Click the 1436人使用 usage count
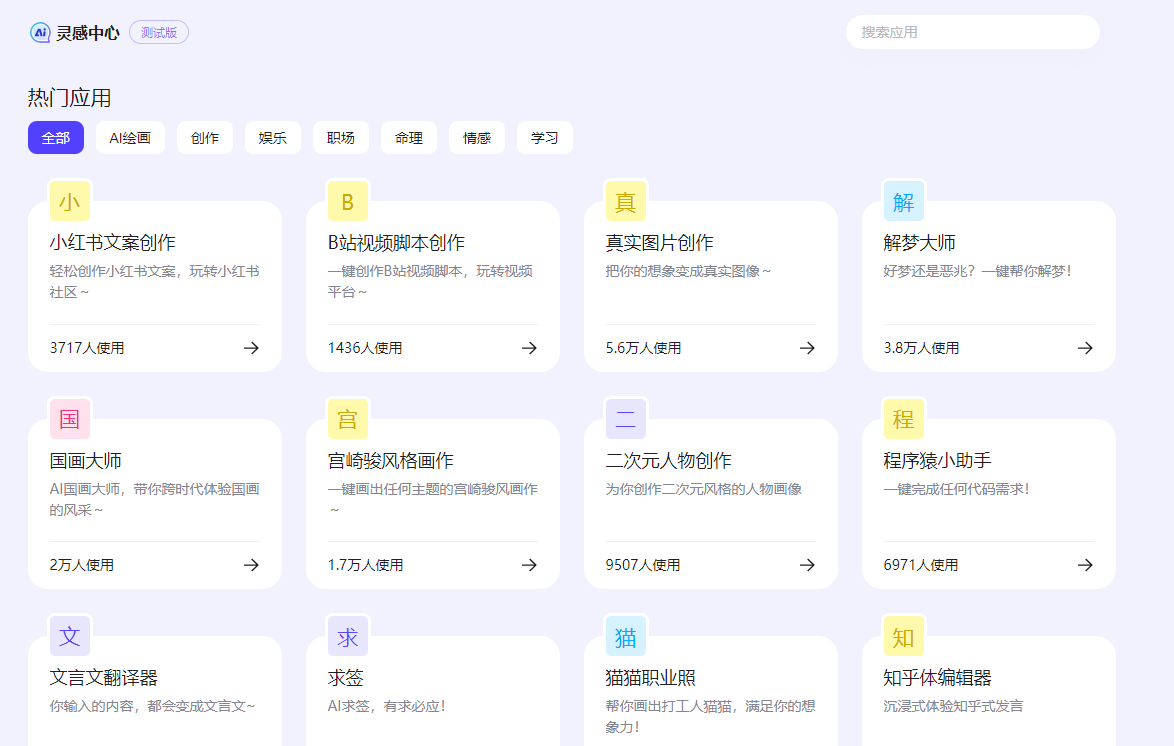 (365, 348)
